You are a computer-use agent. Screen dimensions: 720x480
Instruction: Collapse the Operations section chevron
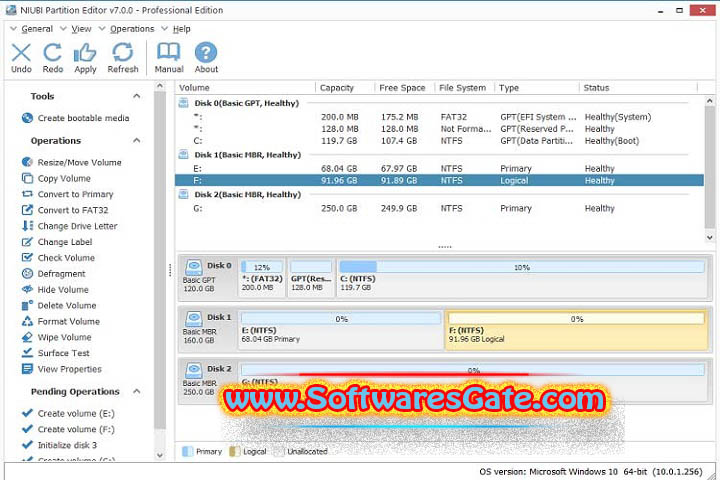click(136, 140)
